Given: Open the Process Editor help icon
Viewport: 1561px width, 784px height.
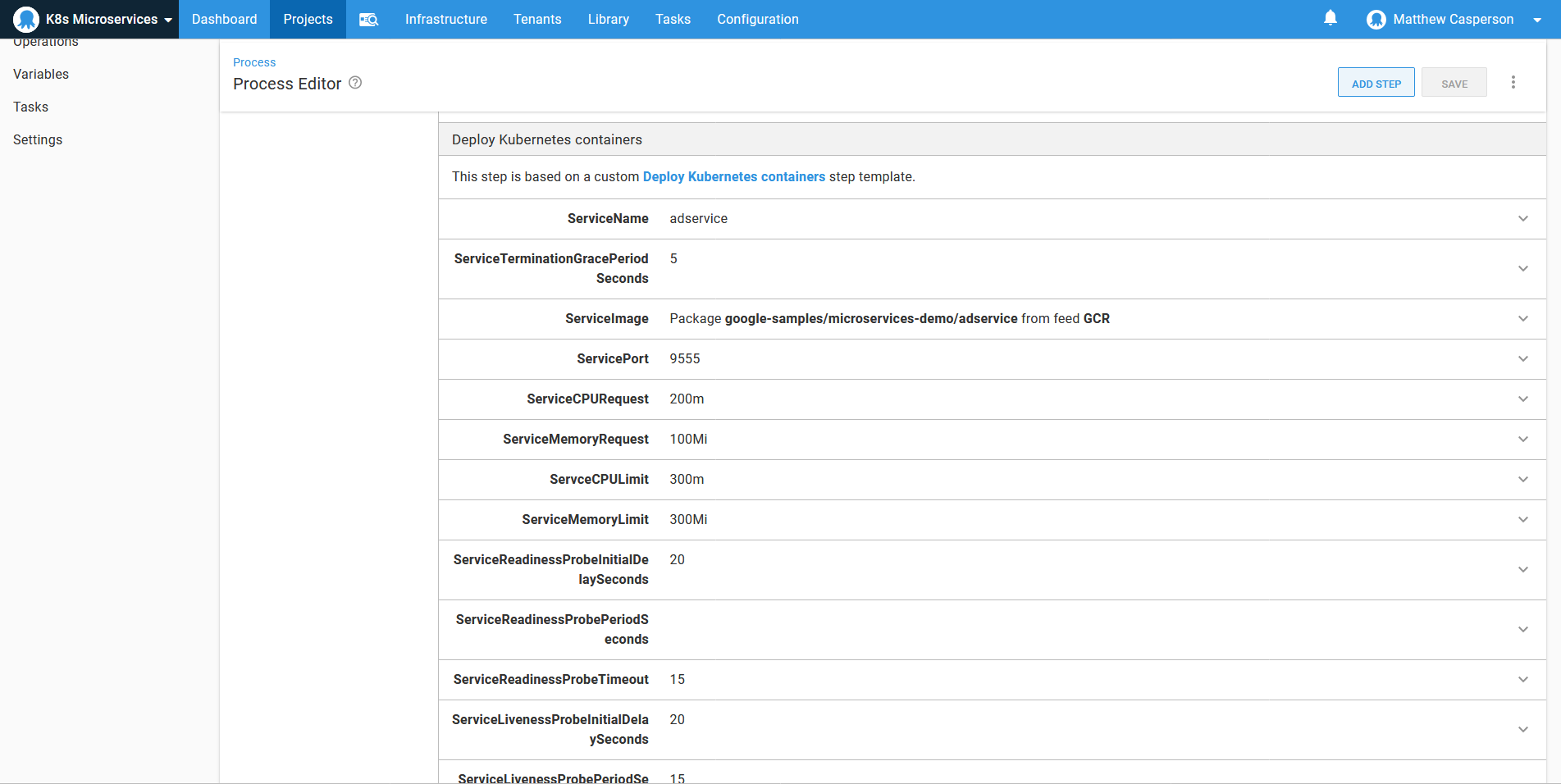Looking at the screenshot, I should point(355,83).
